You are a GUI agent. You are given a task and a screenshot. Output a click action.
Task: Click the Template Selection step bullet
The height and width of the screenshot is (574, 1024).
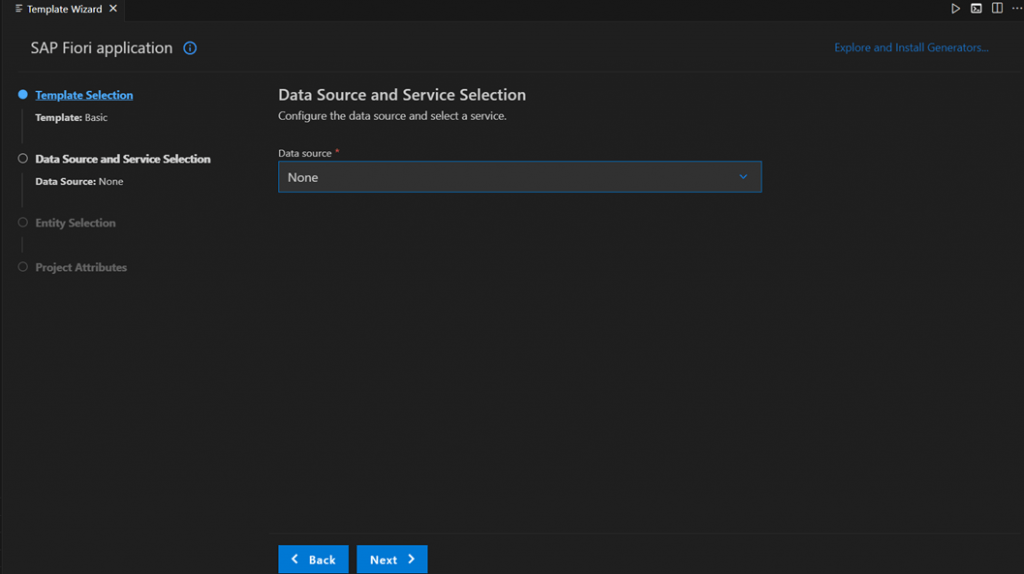coord(23,95)
